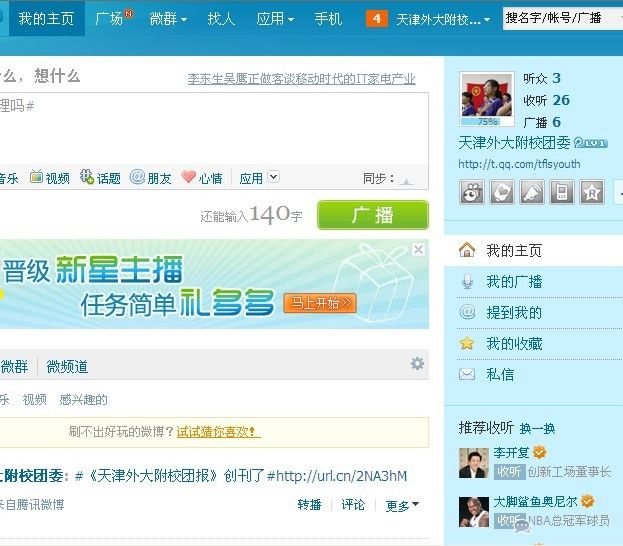Click the QQ penguin badge icon
The width and height of the screenshot is (623, 546).
point(472,192)
